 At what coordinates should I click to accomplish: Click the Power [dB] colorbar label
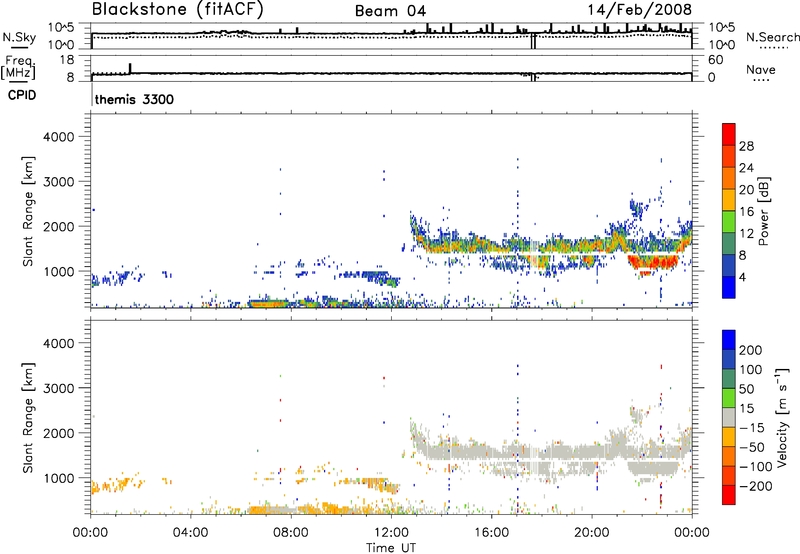click(764, 211)
